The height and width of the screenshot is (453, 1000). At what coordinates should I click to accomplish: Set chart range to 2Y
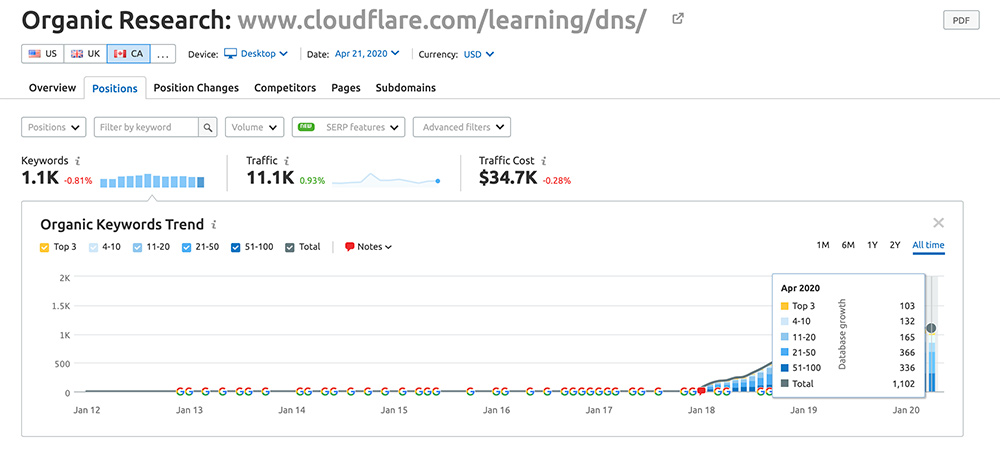pyautogui.click(x=895, y=246)
